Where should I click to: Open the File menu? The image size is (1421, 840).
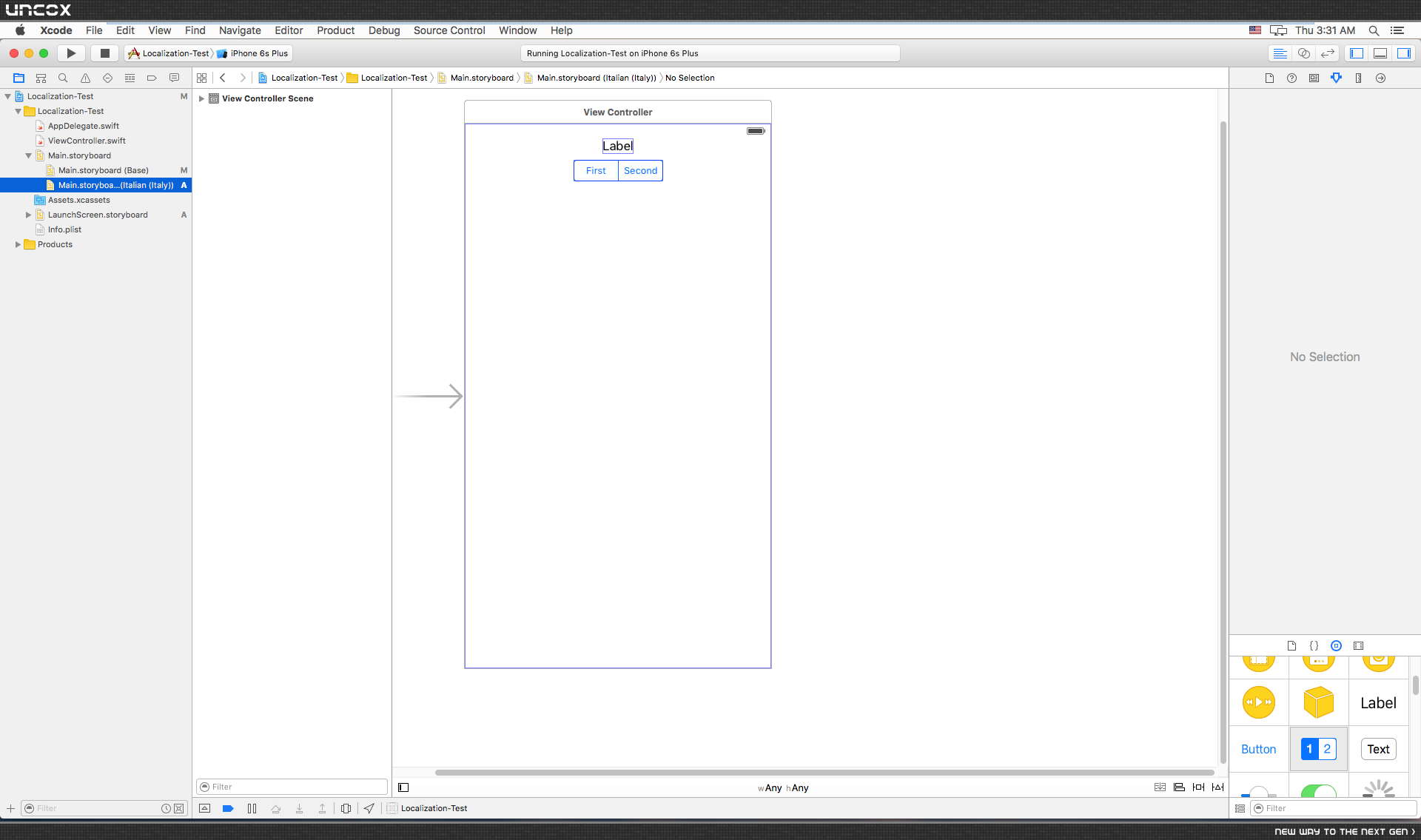[x=94, y=30]
